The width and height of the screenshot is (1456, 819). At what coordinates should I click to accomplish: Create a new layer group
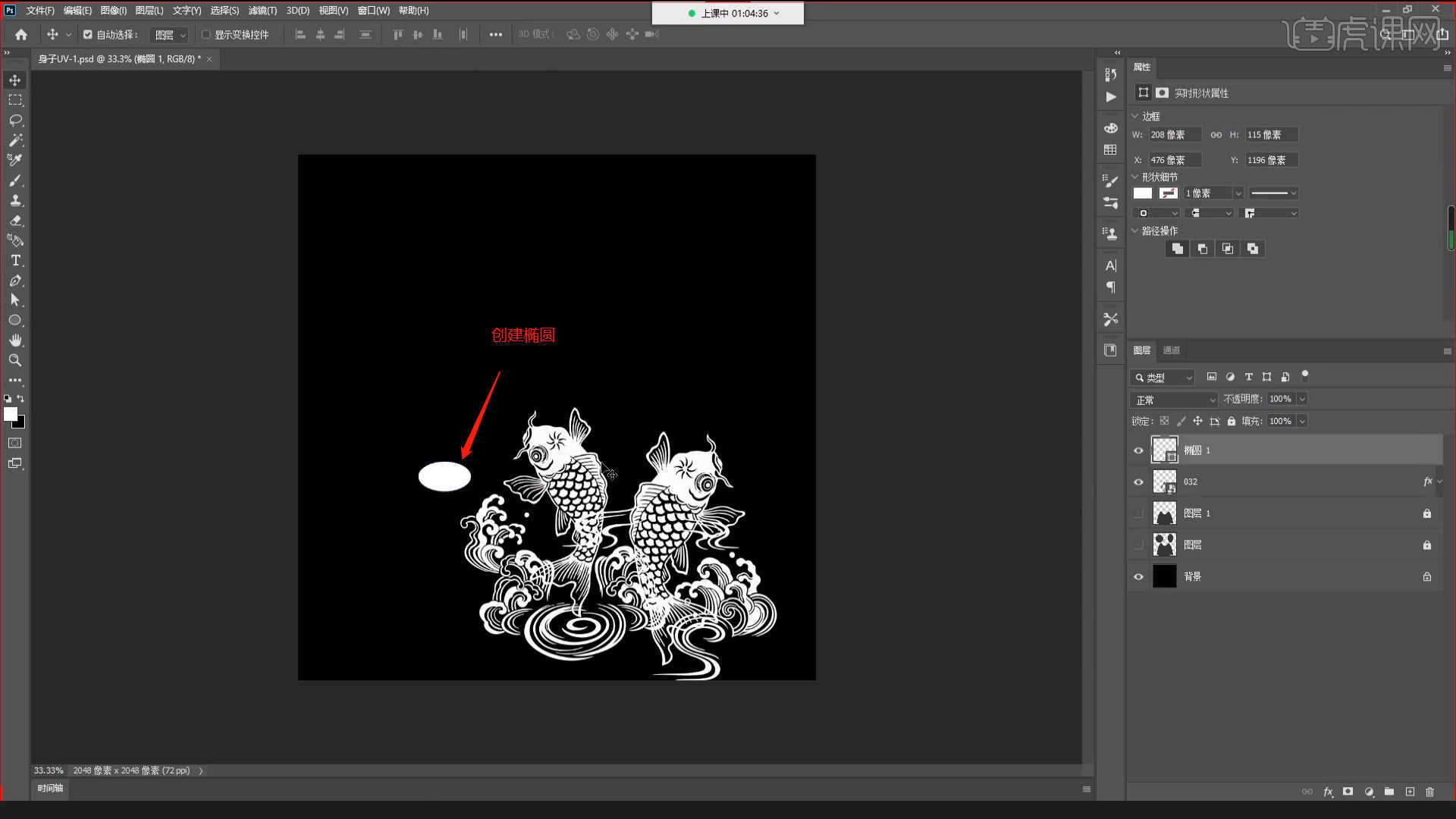coord(1389,792)
